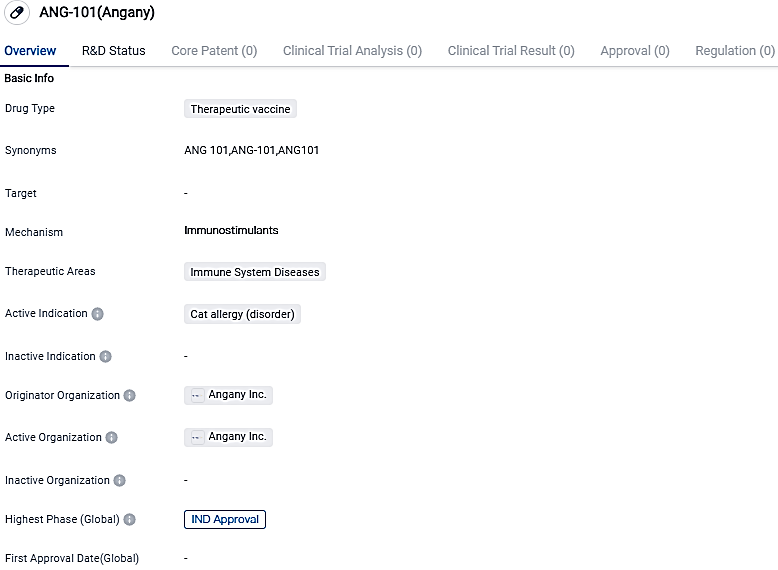Click logo placeholder in Active Organization chip
778x570 pixels.
pyautogui.click(x=196, y=437)
